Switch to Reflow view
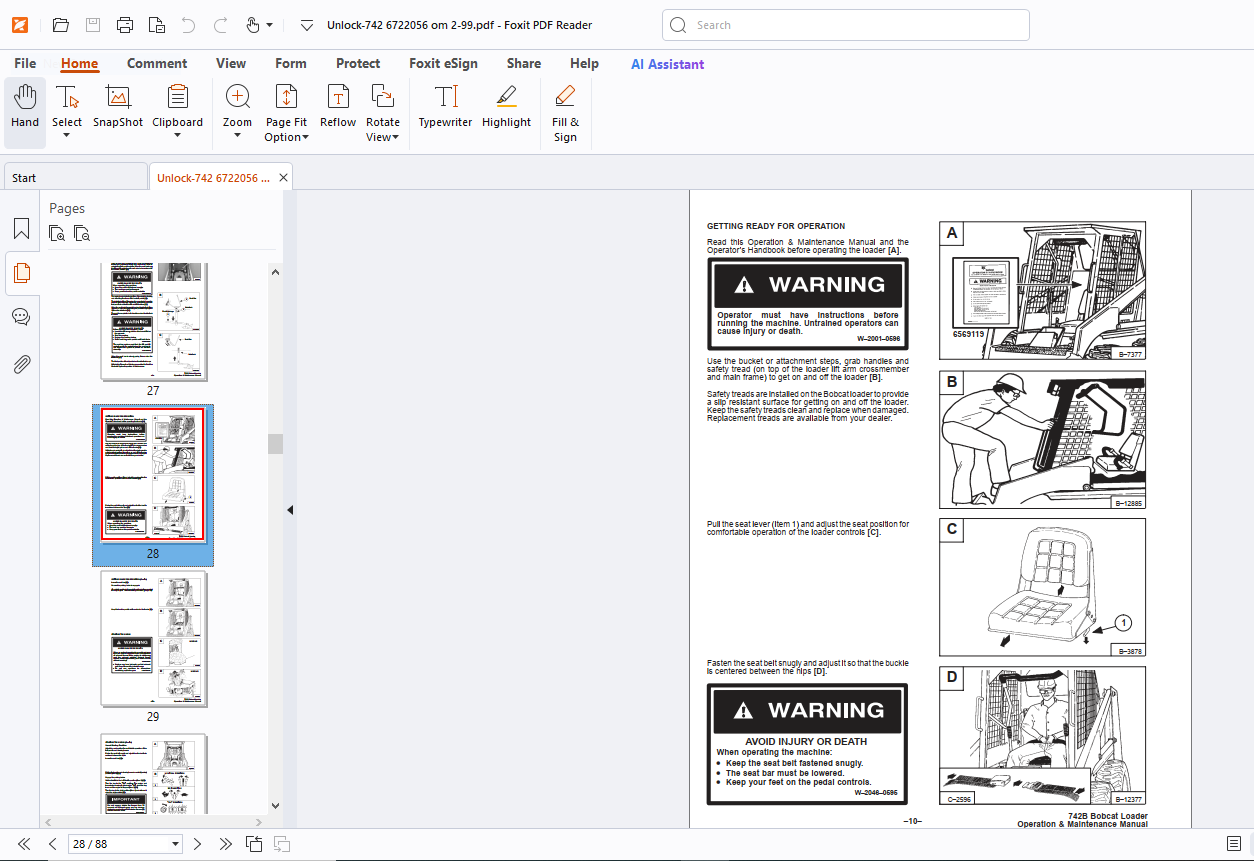 [338, 108]
